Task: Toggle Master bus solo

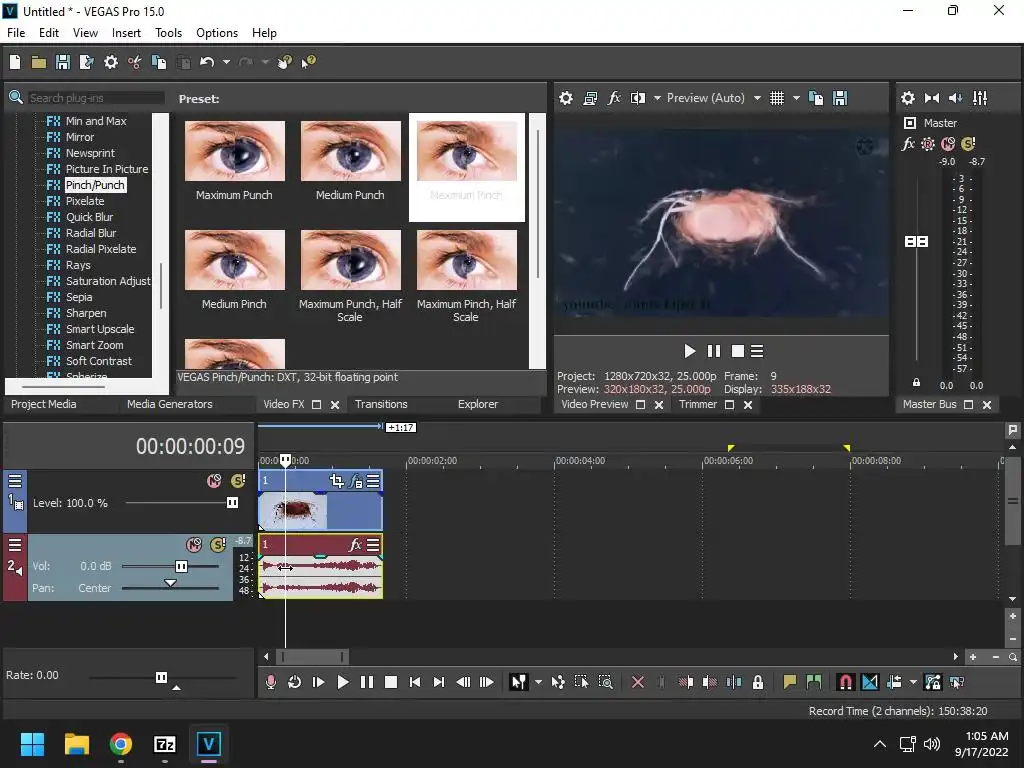Action: click(968, 144)
